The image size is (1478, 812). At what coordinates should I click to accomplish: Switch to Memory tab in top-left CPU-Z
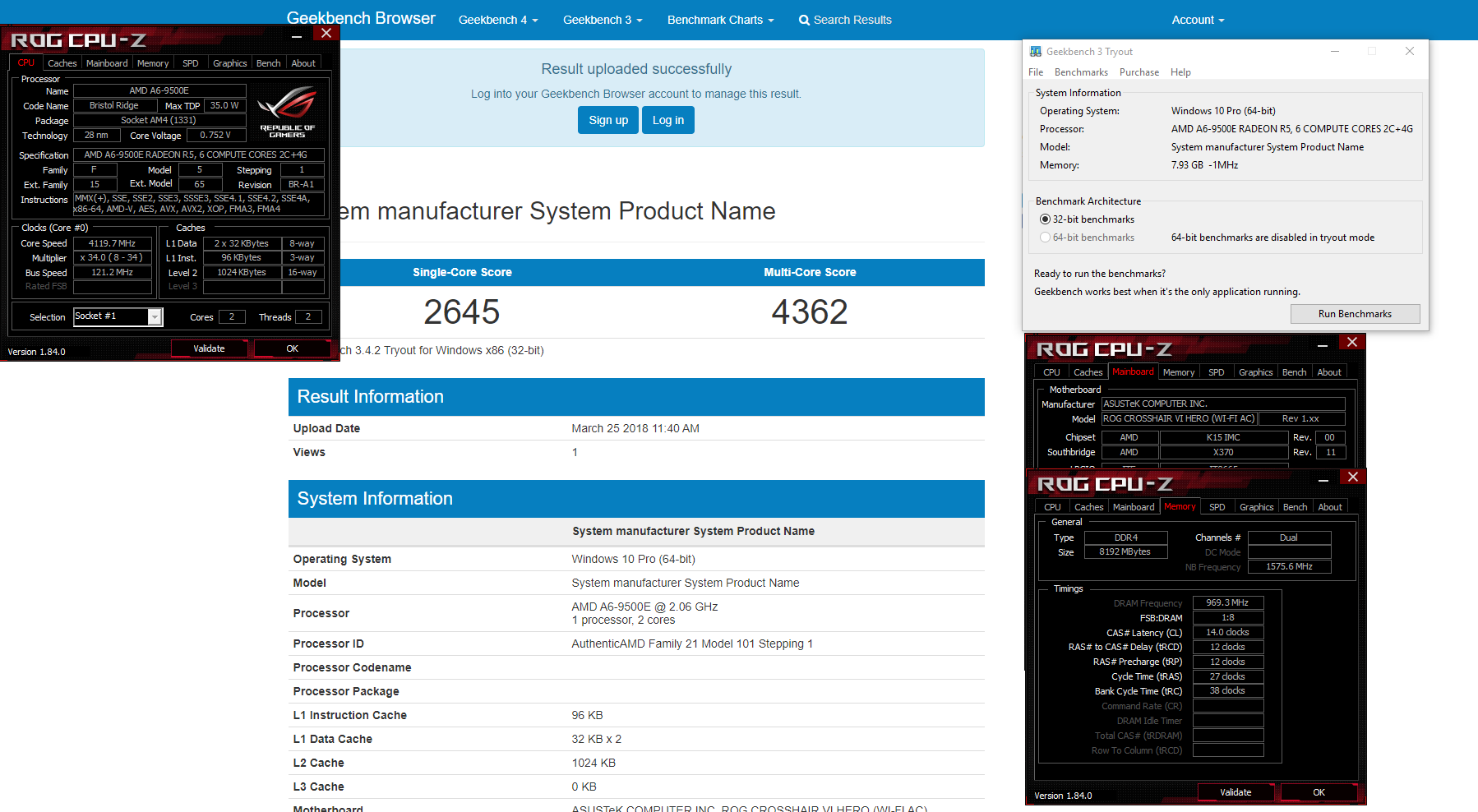coord(153,63)
